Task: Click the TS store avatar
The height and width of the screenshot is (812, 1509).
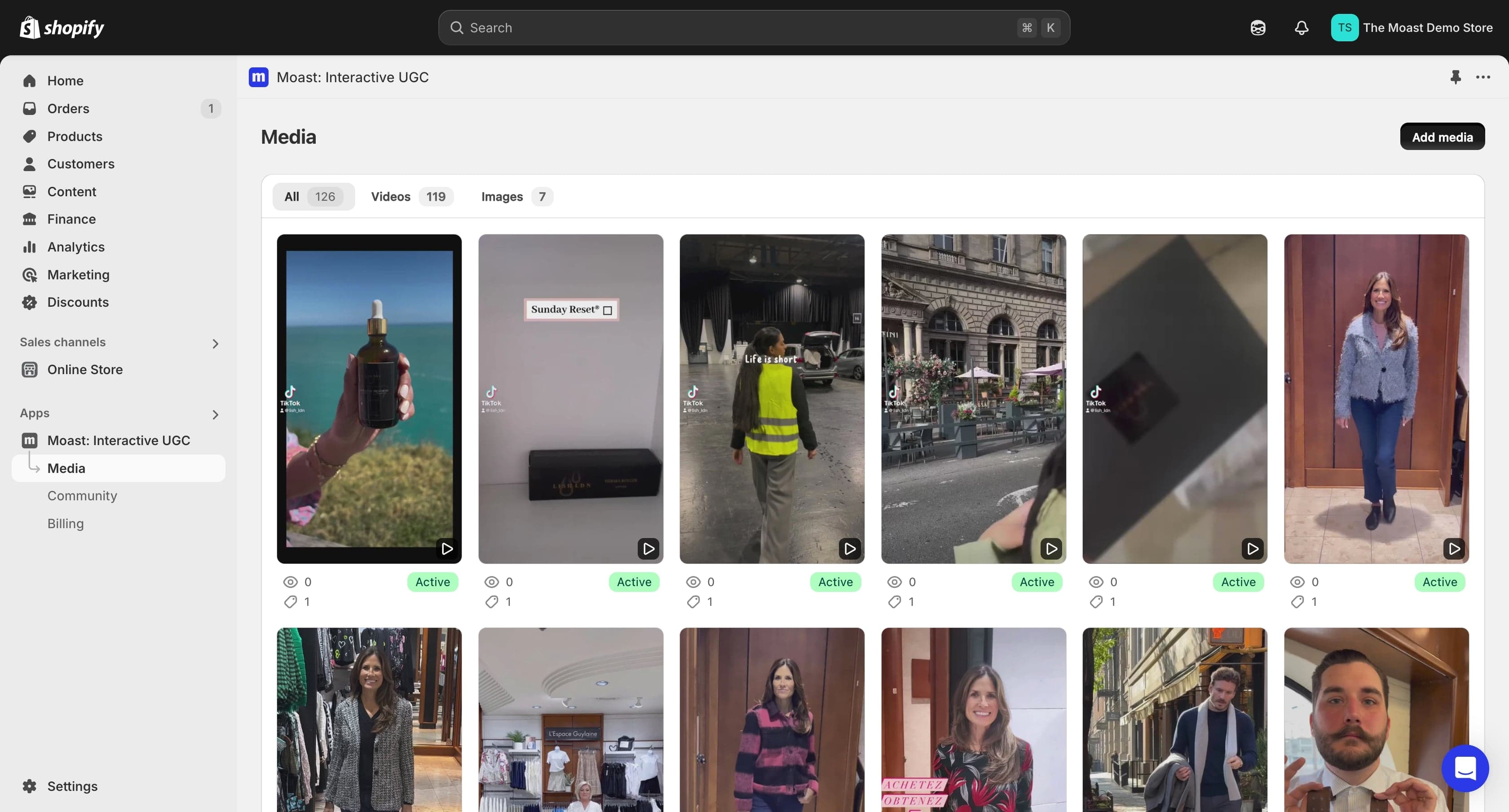Action: [1344, 27]
